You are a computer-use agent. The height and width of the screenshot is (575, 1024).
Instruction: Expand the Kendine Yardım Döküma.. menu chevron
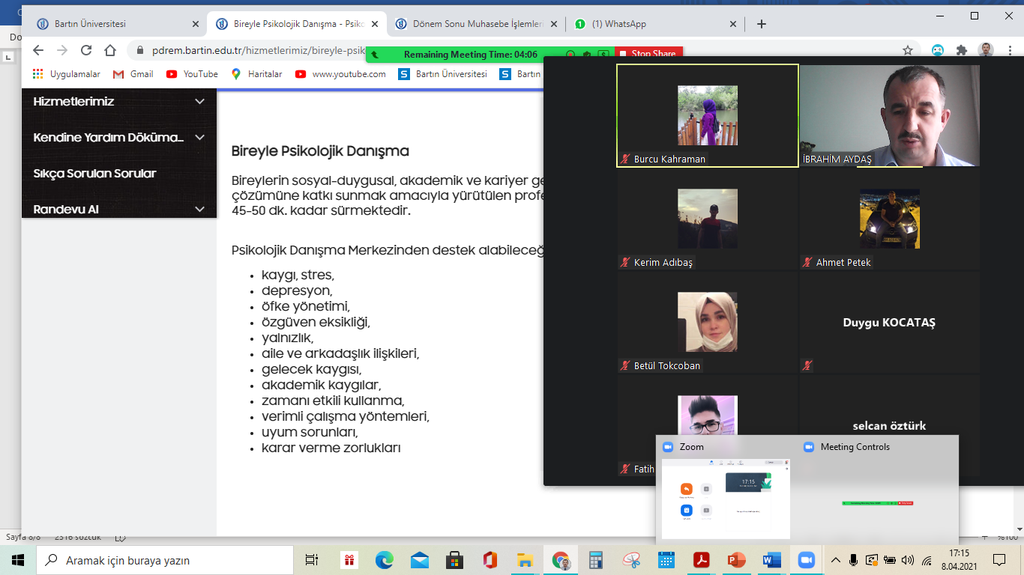[200, 137]
